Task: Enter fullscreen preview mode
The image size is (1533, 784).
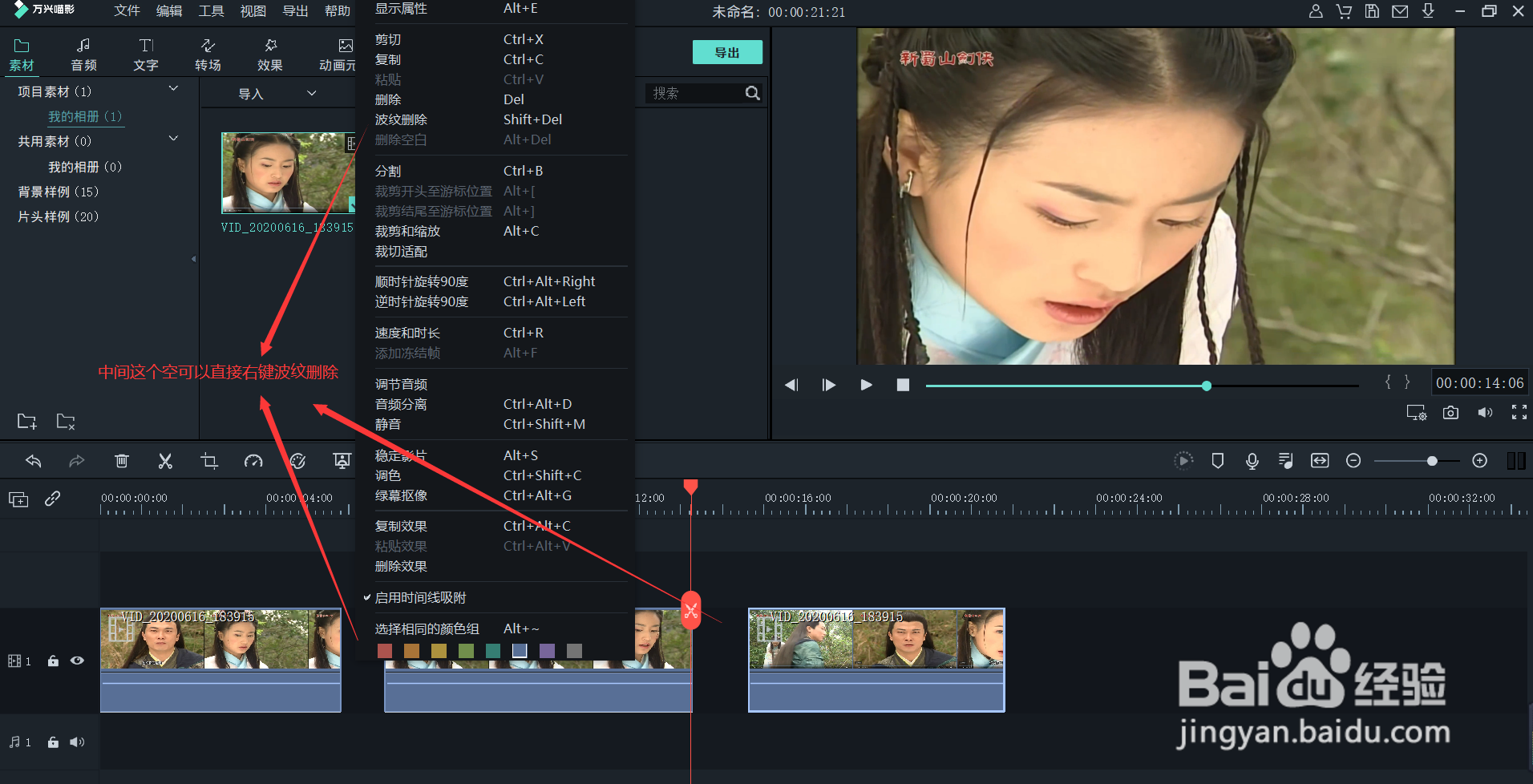Action: pyautogui.click(x=1519, y=413)
